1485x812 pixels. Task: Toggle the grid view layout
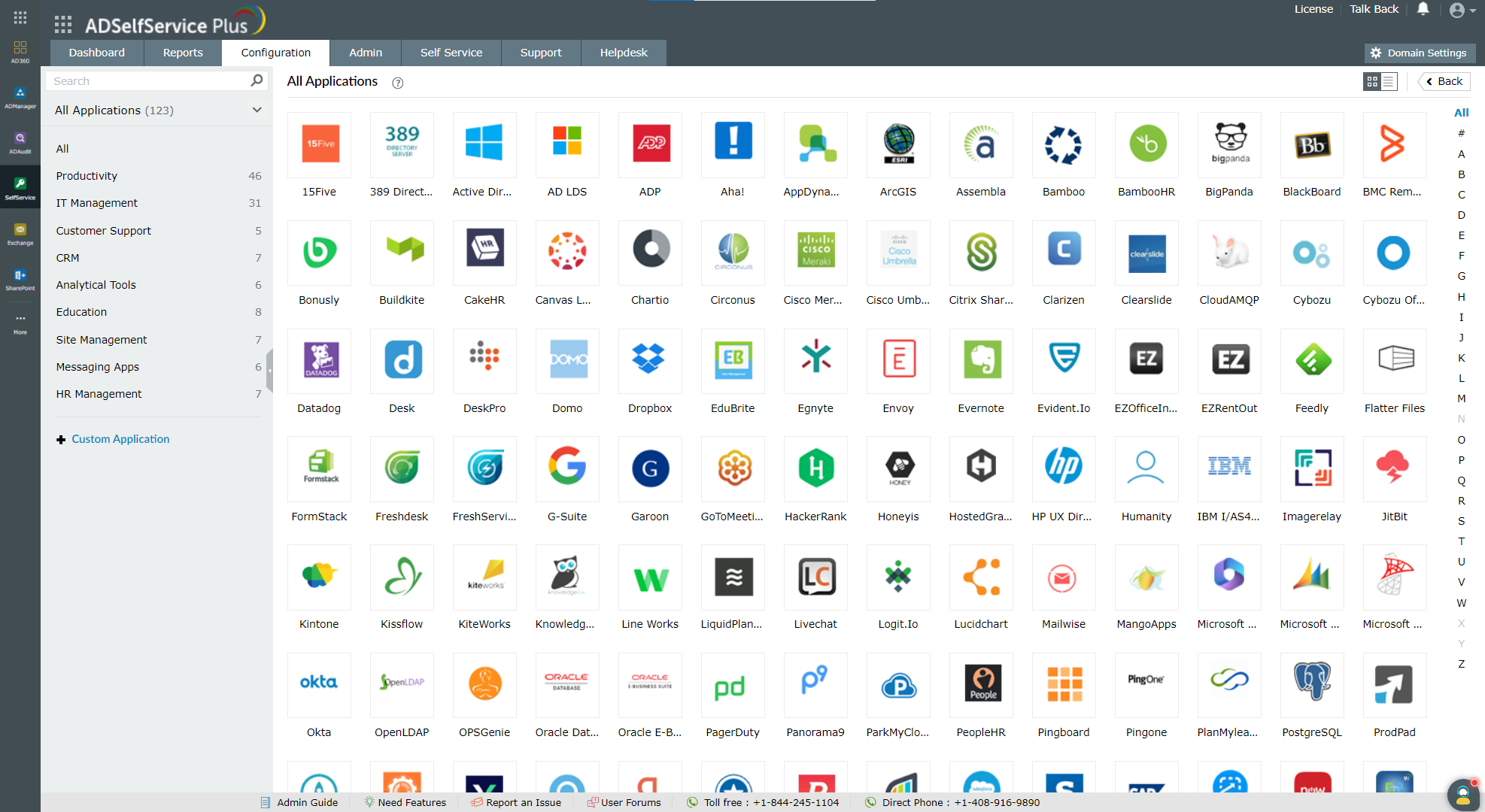[1371, 81]
